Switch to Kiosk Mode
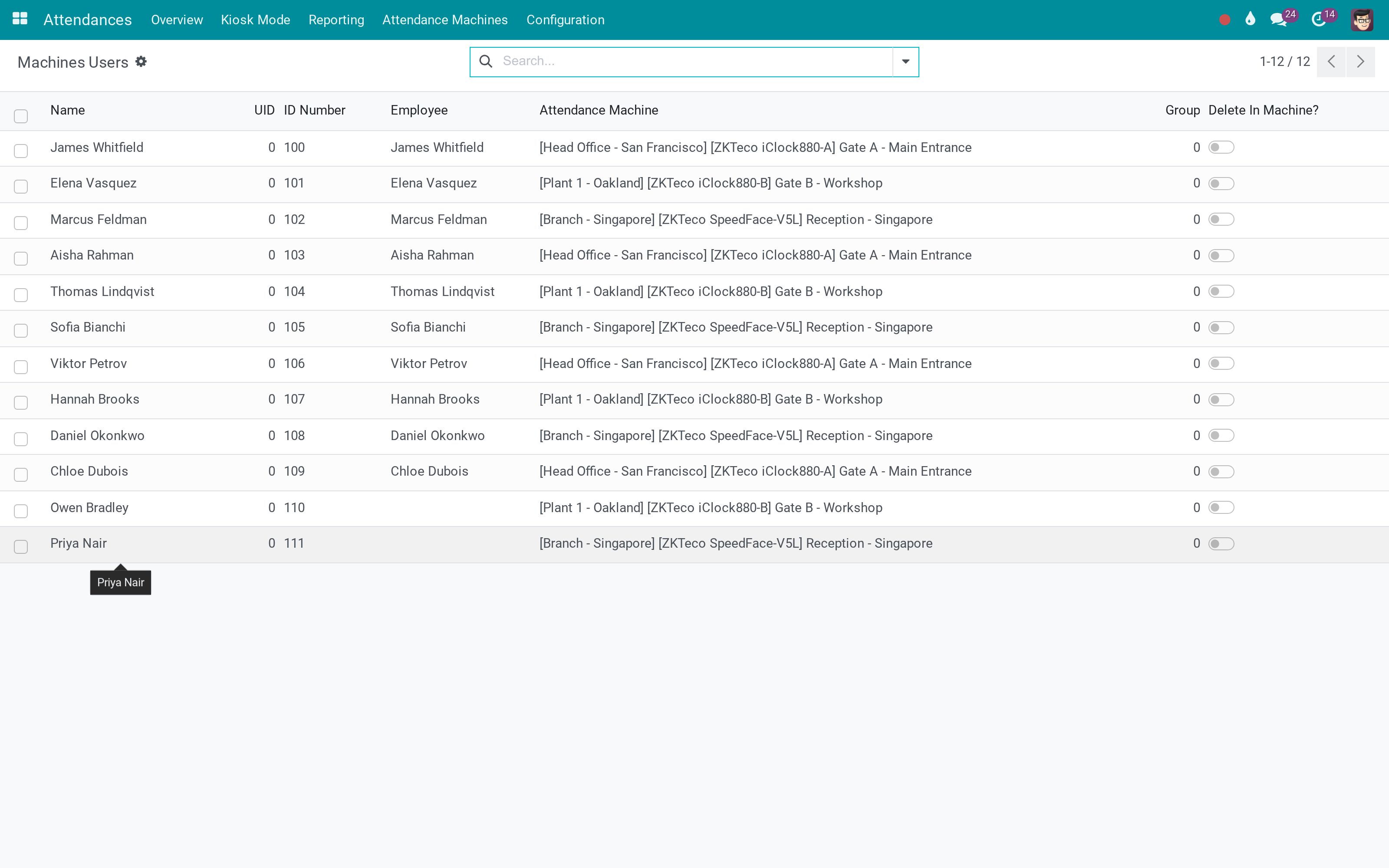Screen dimensions: 1389x868 pos(255,20)
